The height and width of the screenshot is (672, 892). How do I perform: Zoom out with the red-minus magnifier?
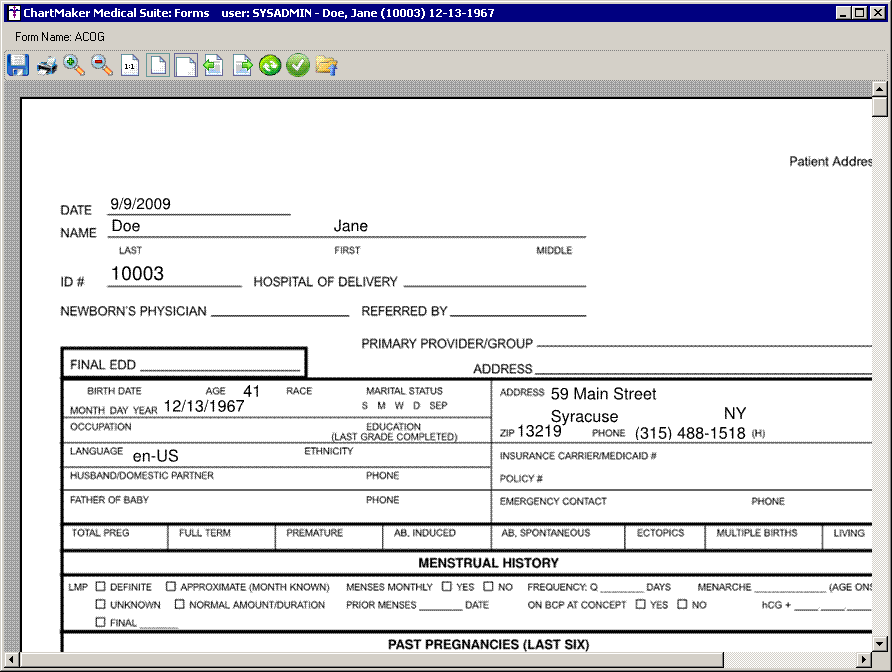[102, 66]
